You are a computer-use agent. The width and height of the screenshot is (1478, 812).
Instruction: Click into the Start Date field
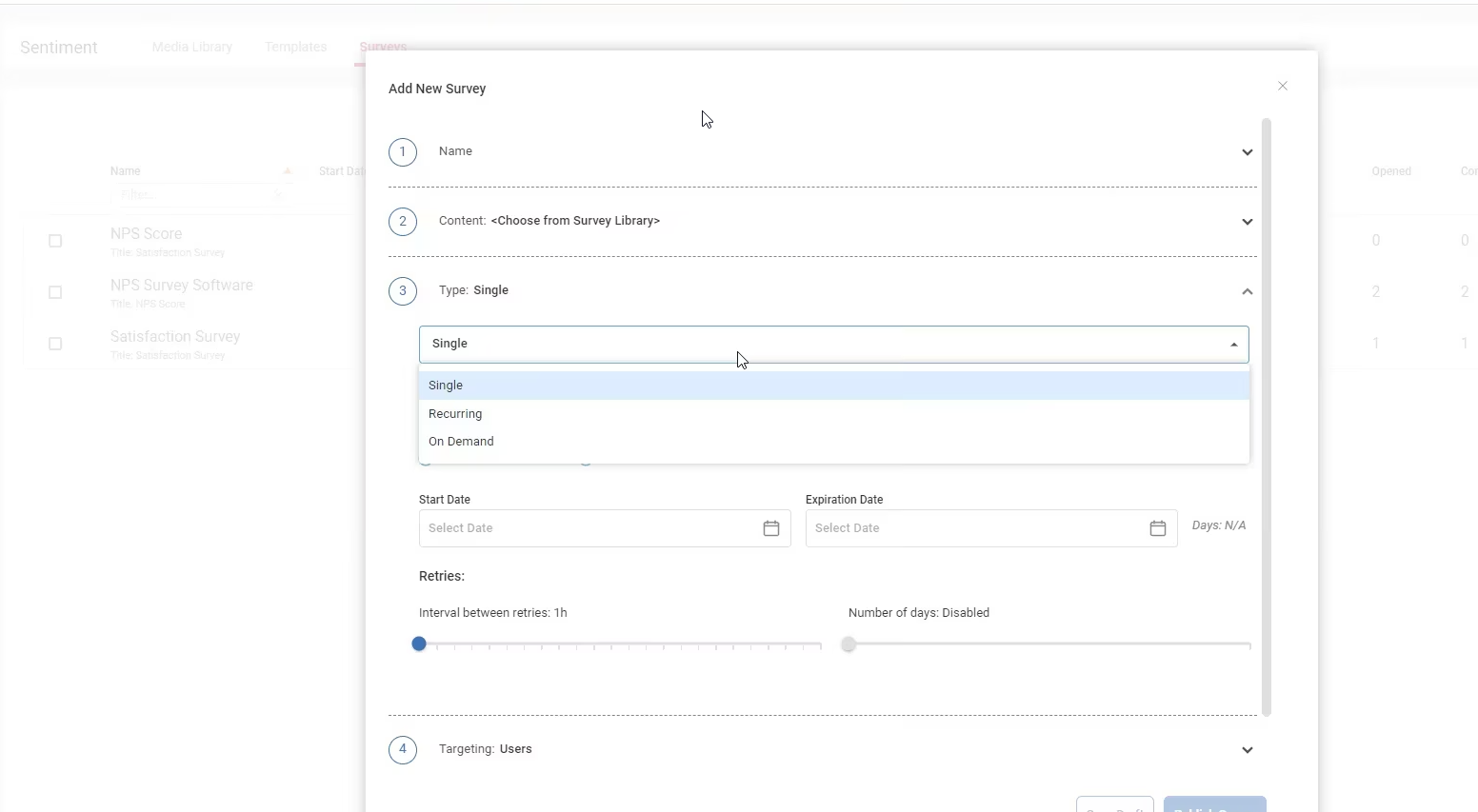tap(605, 528)
